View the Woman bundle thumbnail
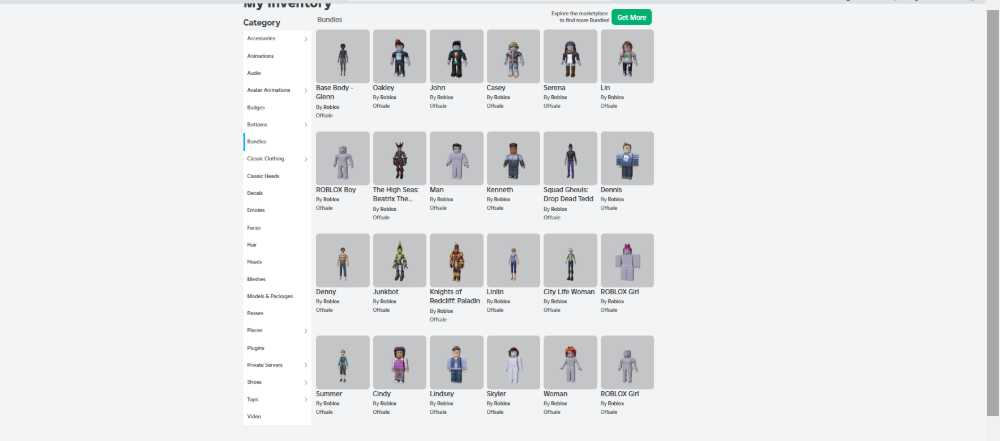This screenshot has height=441, width=1000. (570, 363)
